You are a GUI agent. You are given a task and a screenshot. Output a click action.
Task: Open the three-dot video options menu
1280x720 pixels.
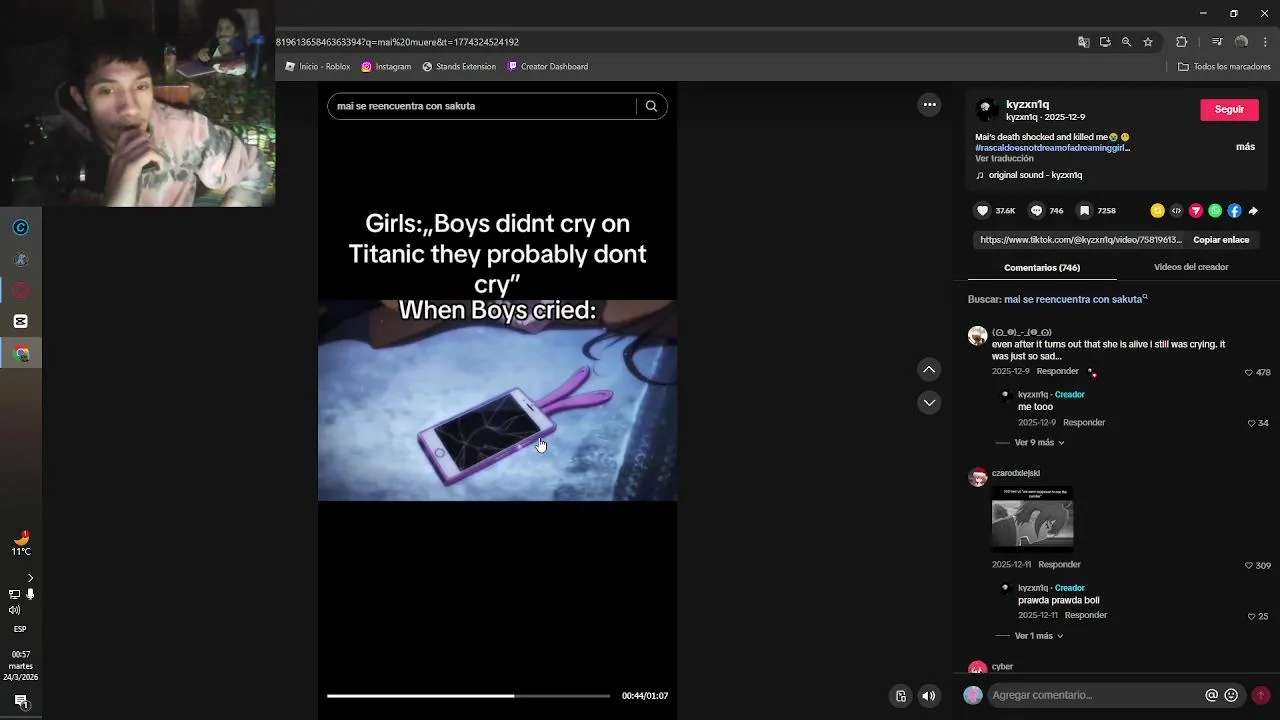929,104
